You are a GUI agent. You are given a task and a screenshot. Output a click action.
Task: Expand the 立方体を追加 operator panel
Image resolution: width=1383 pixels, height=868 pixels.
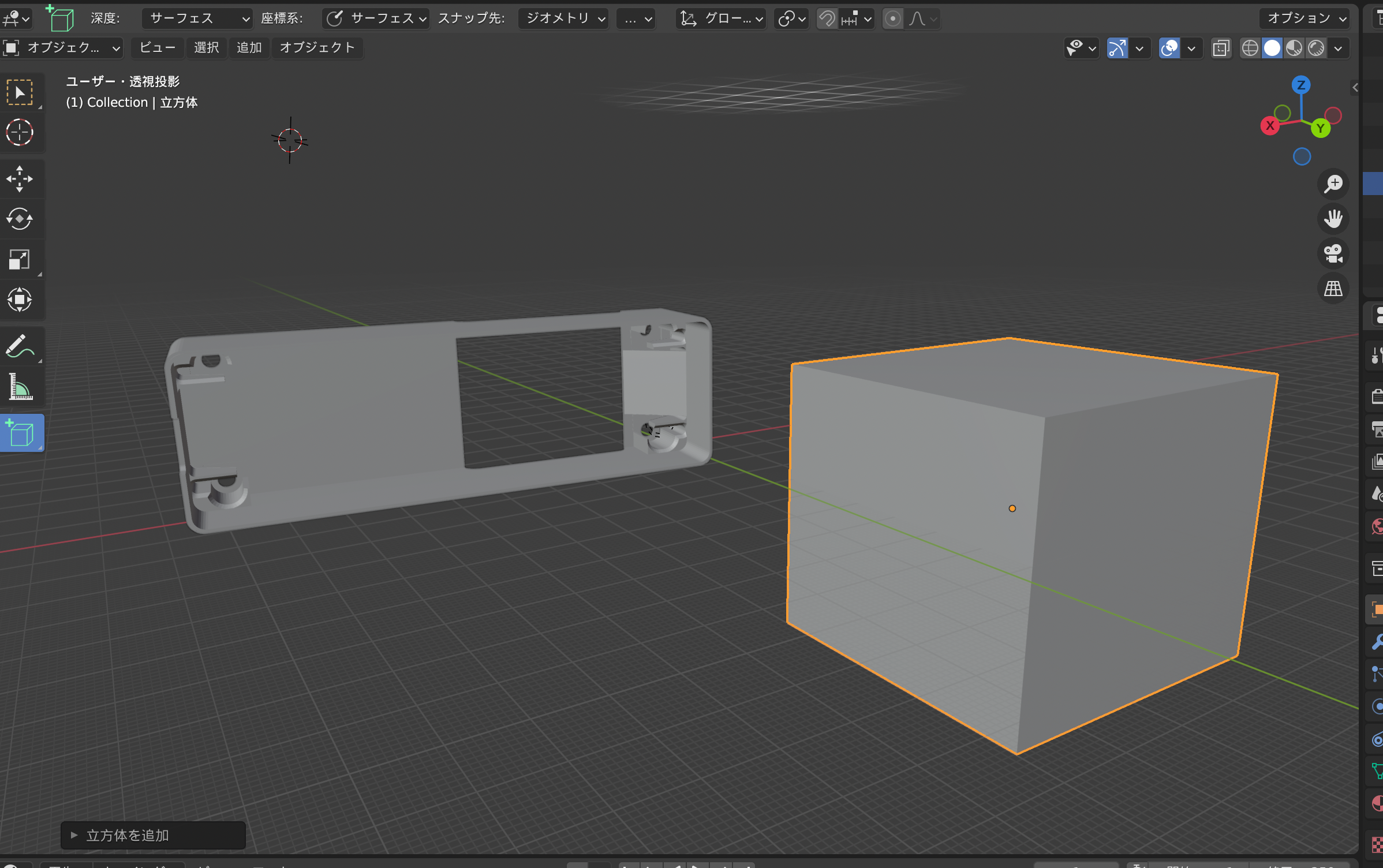(152, 835)
